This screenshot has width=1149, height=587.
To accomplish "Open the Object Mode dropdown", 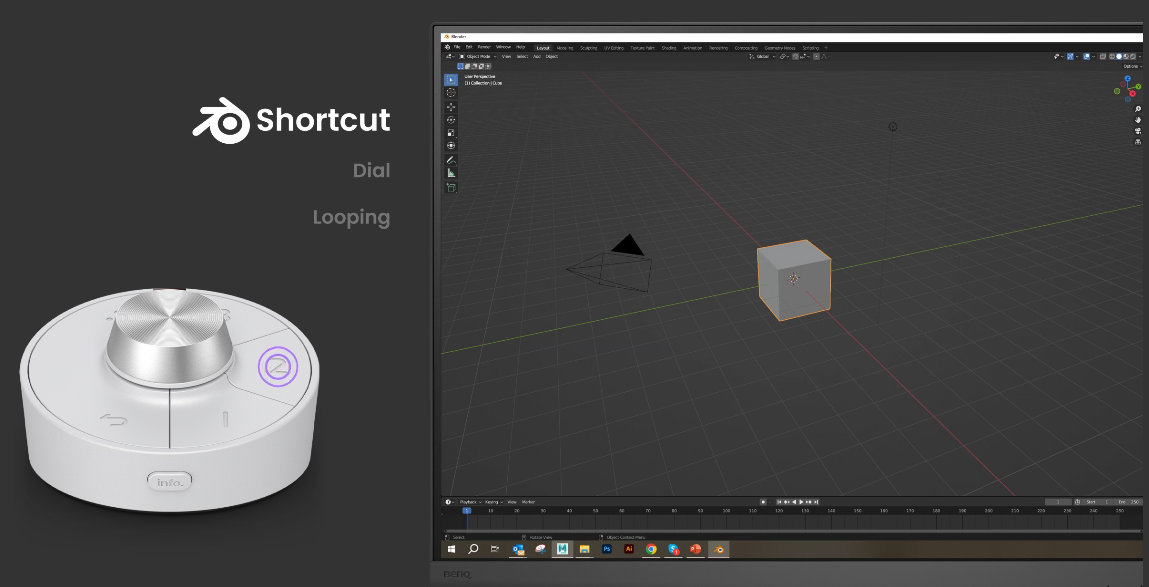I will pos(477,57).
